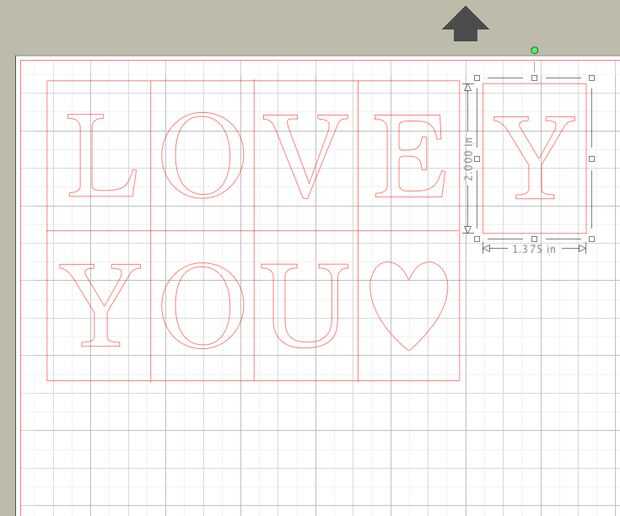The width and height of the screenshot is (620, 516).
Task: Click bottom-right resize handle of selected Y tile
Action: [592, 239]
